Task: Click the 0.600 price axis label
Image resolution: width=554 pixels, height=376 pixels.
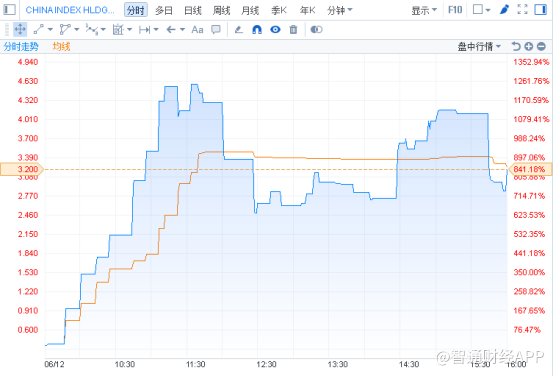Action: [28, 330]
